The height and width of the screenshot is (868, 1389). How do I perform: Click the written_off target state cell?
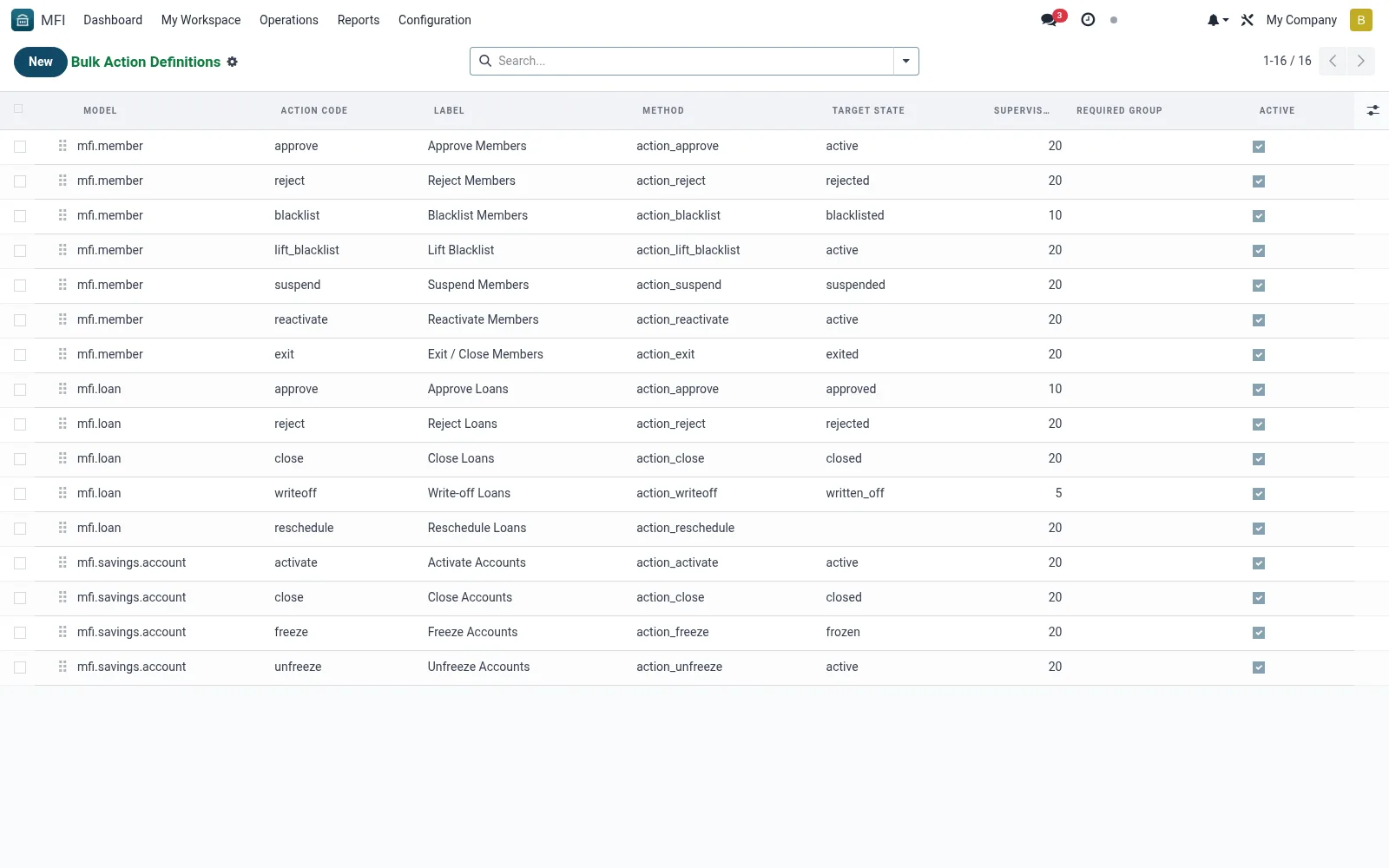tap(855, 493)
